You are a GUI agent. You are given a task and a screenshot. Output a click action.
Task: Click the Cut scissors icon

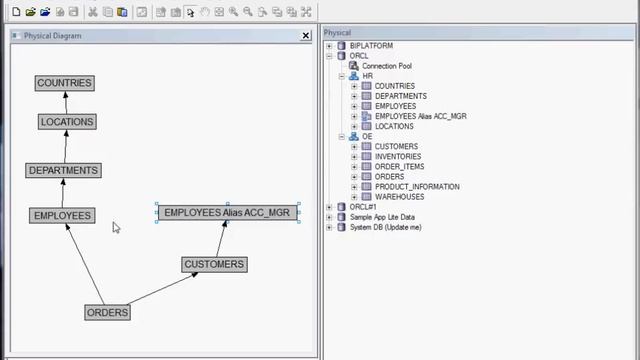(x=93, y=12)
